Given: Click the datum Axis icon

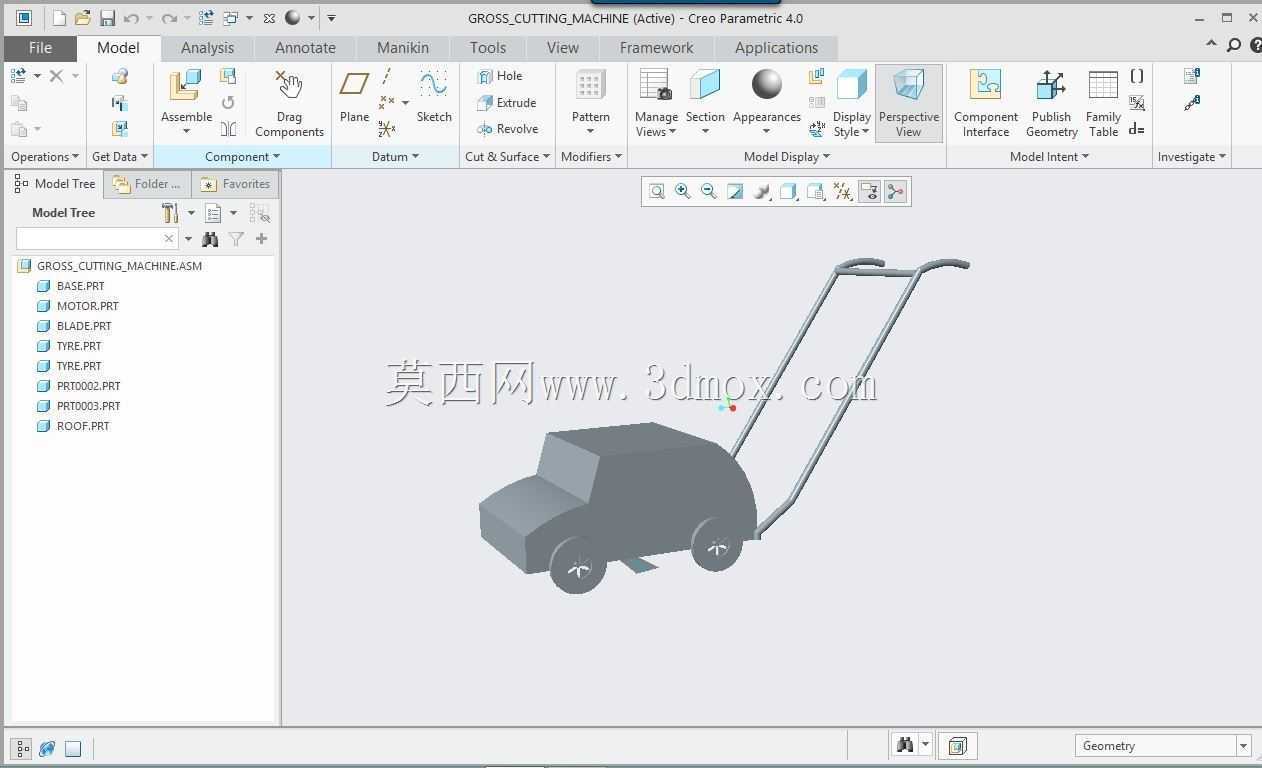Looking at the screenshot, I should 387,77.
